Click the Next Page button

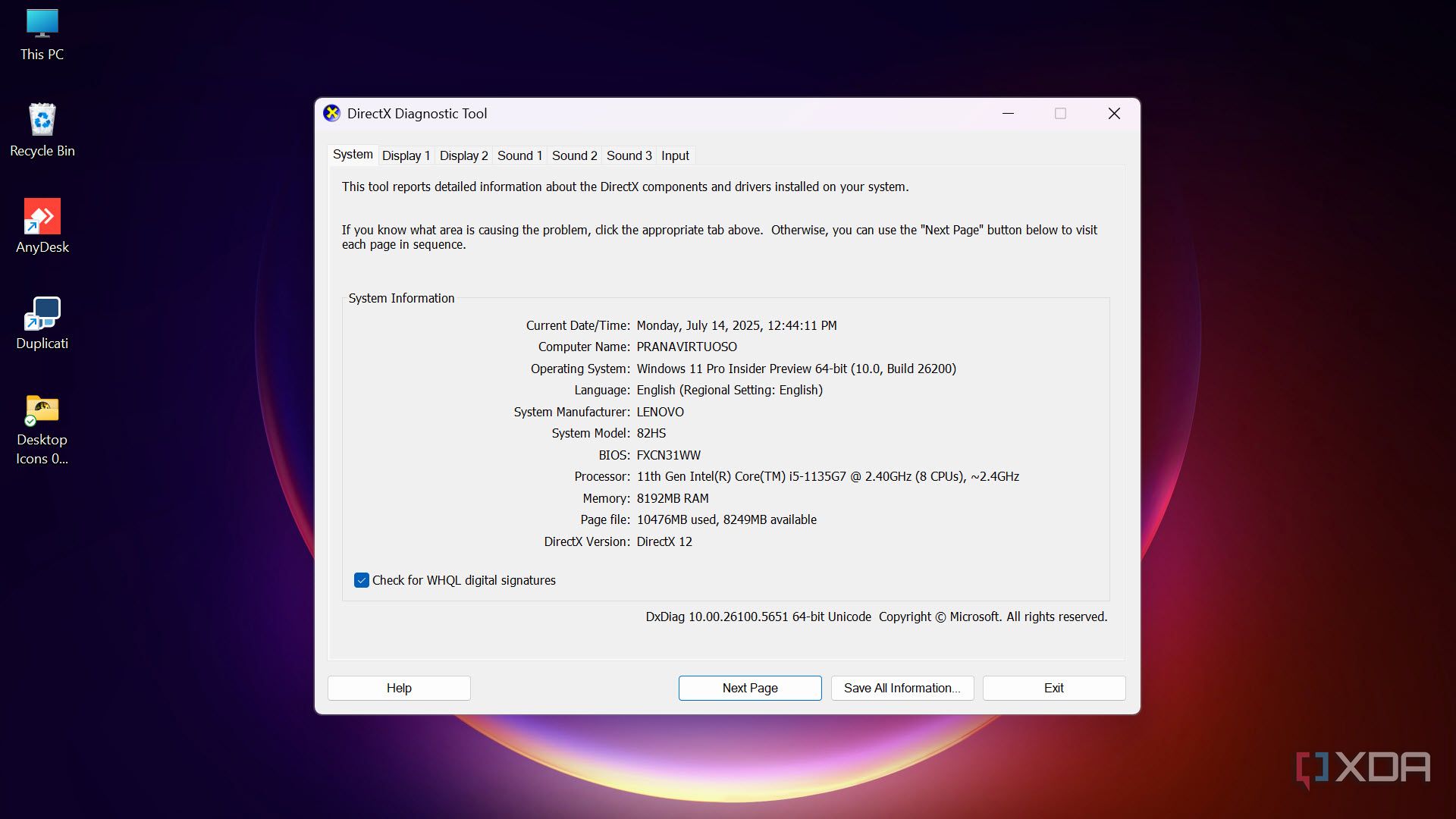point(750,688)
